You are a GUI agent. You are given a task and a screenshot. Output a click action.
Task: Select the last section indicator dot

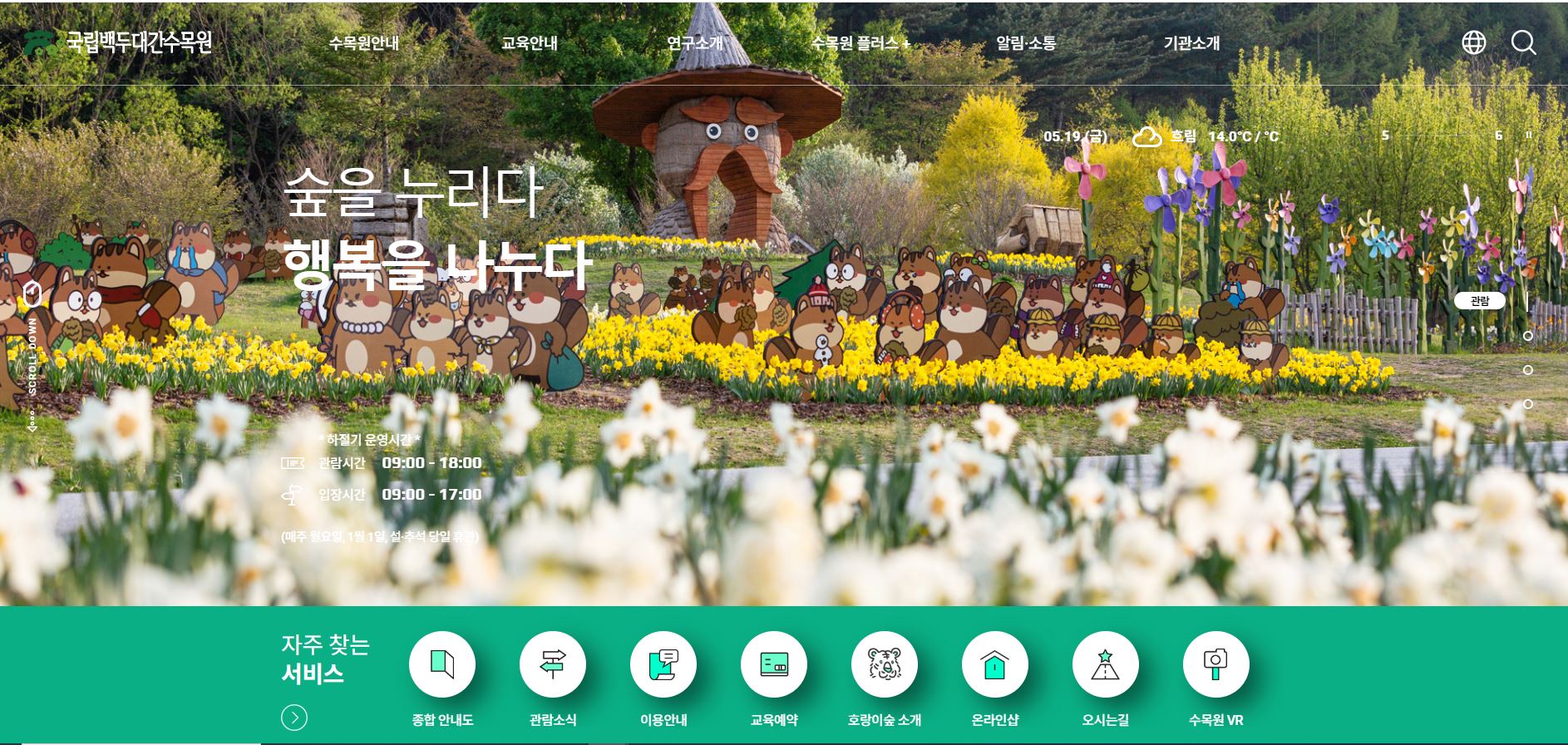coord(1528,404)
